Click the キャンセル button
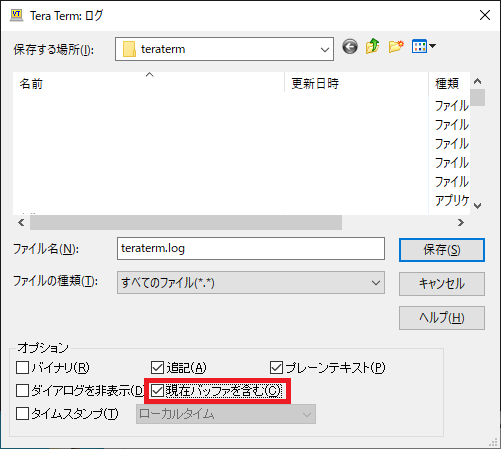This screenshot has height=449, width=501. [442, 284]
